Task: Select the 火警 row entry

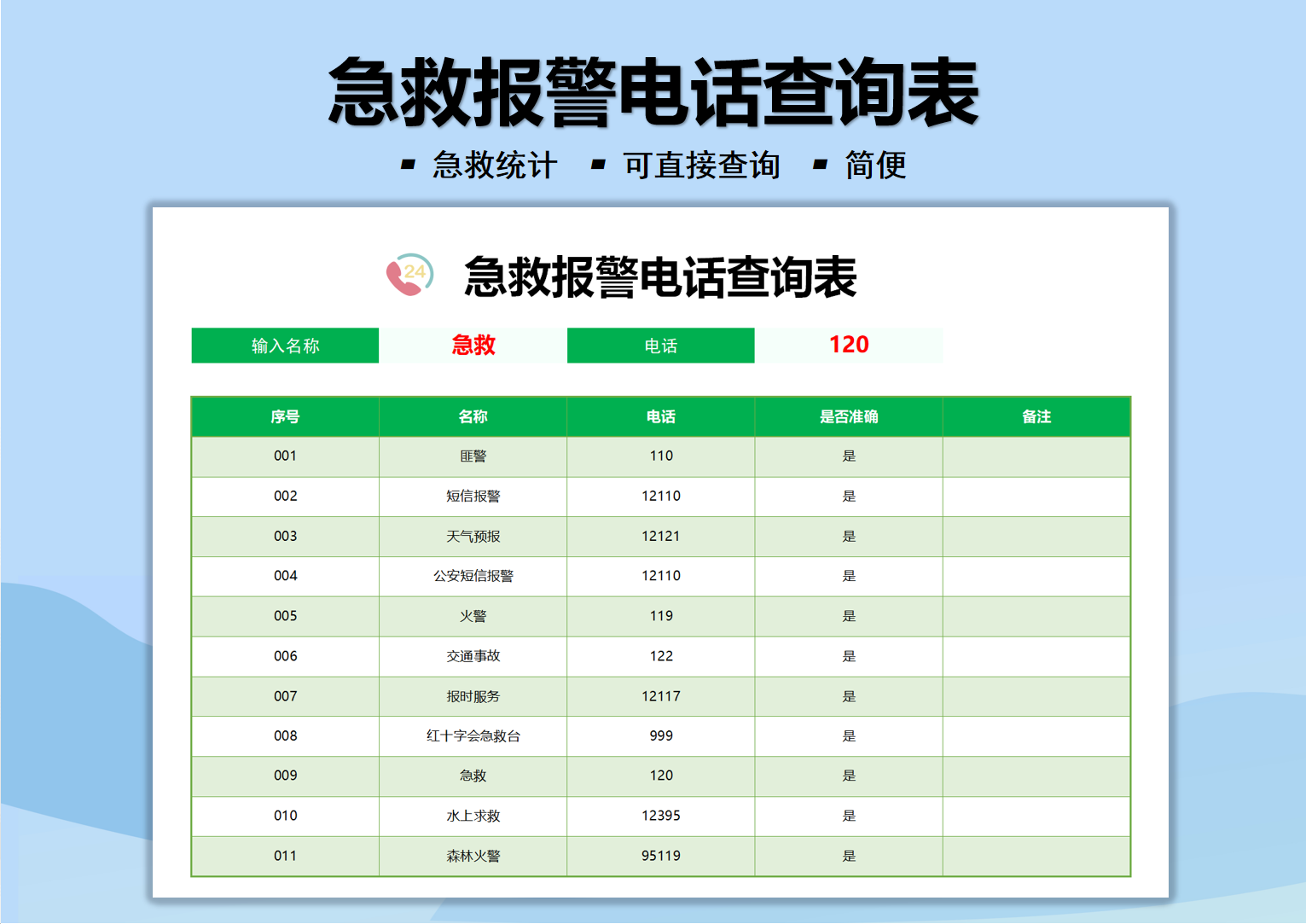Action: 472,616
